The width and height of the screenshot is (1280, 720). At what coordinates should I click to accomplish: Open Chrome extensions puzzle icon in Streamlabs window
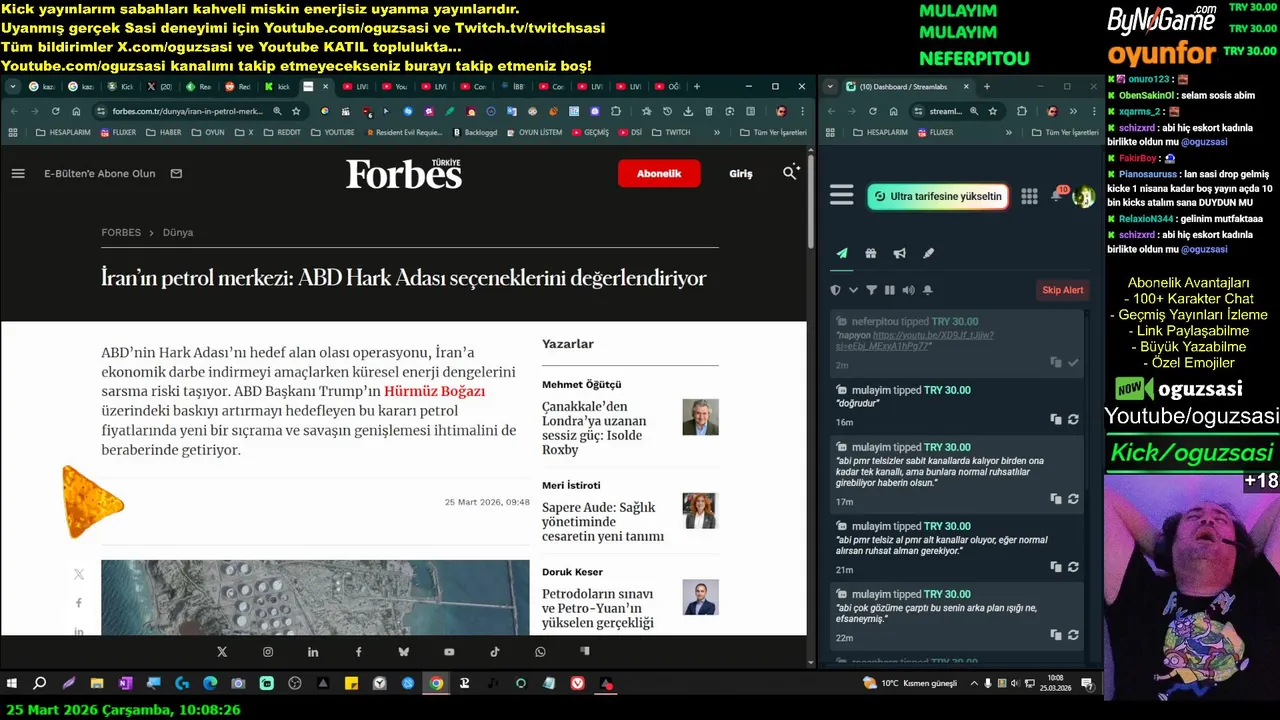click(x=1022, y=111)
